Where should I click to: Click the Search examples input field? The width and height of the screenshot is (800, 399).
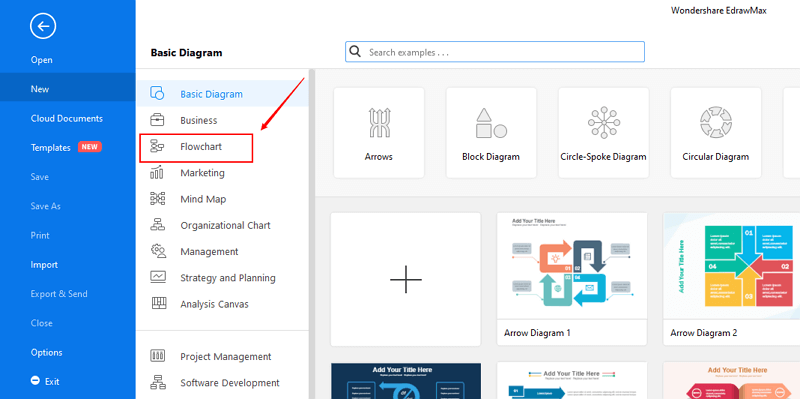[x=495, y=52]
